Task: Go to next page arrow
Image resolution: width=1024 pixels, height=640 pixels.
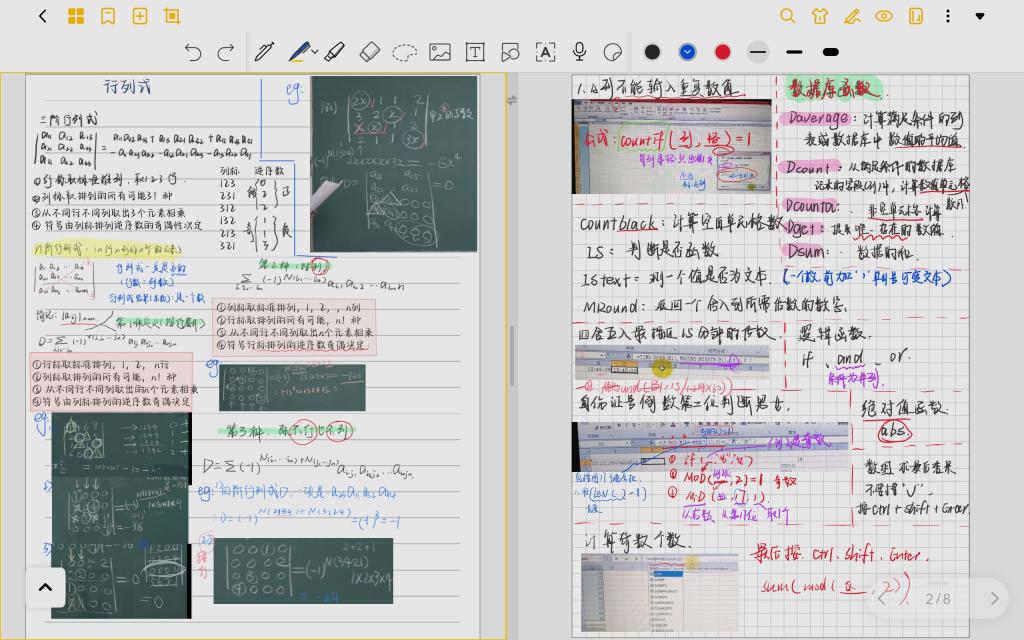Action: 994,599
